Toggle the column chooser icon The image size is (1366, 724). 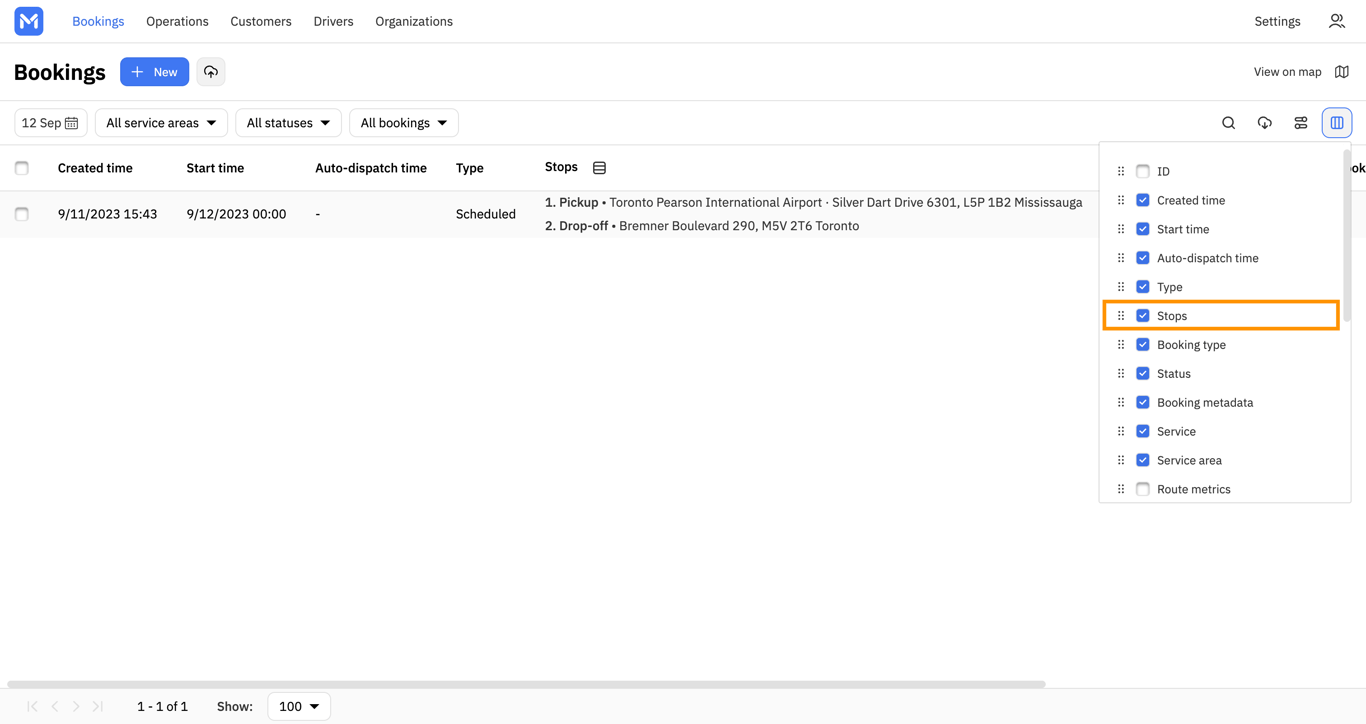1337,123
